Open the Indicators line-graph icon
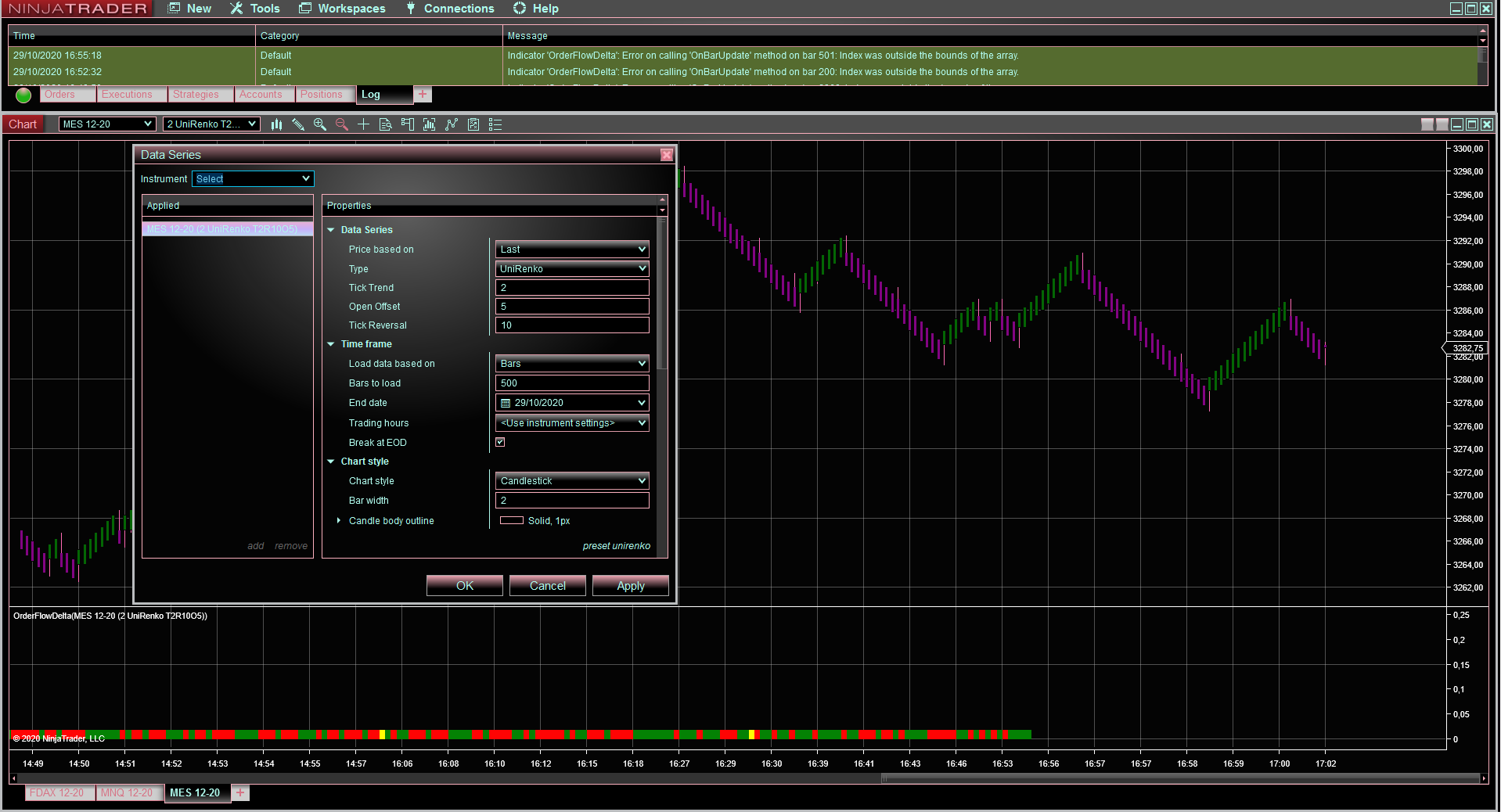Viewport: 1501px width, 812px height. point(452,124)
